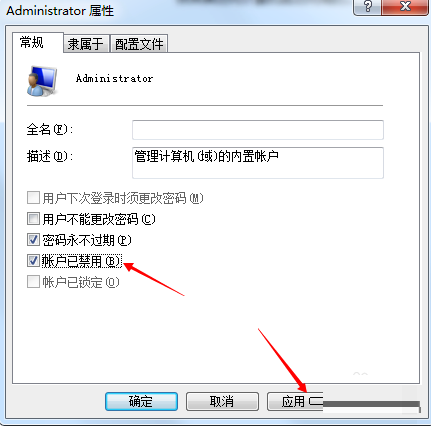Screen dimensions: 431x427
Task: Toggle the 帐户已锁定 checkbox
Action: (x=33, y=282)
